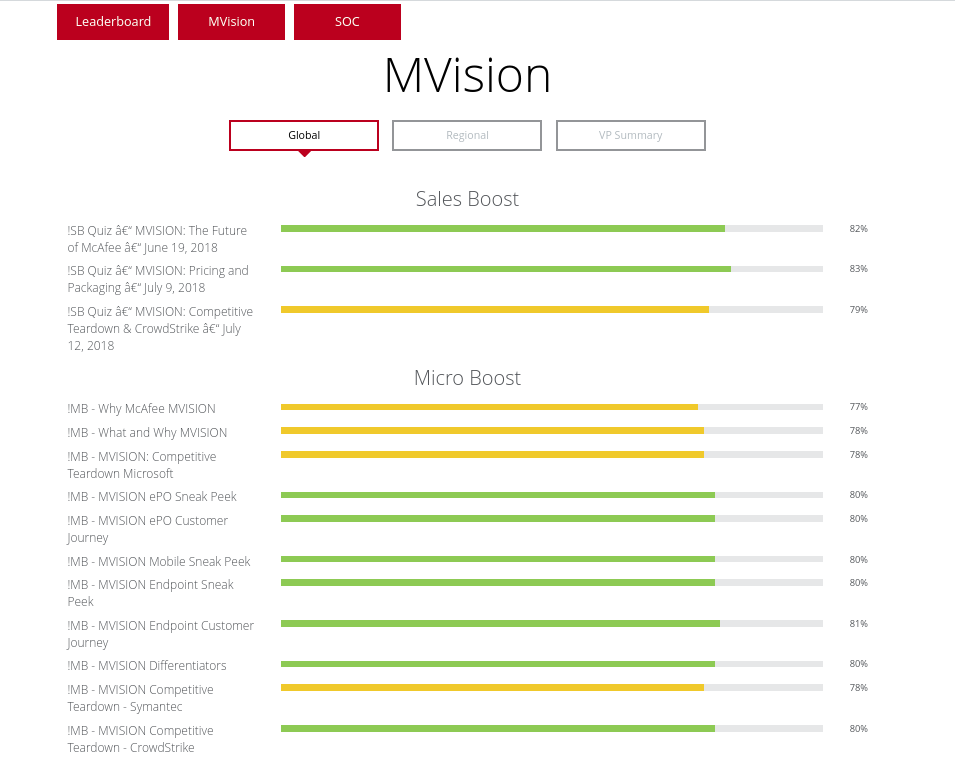
Task: Select the 'MVISION Endpoint Customer Journey' label
Action: 160,634
